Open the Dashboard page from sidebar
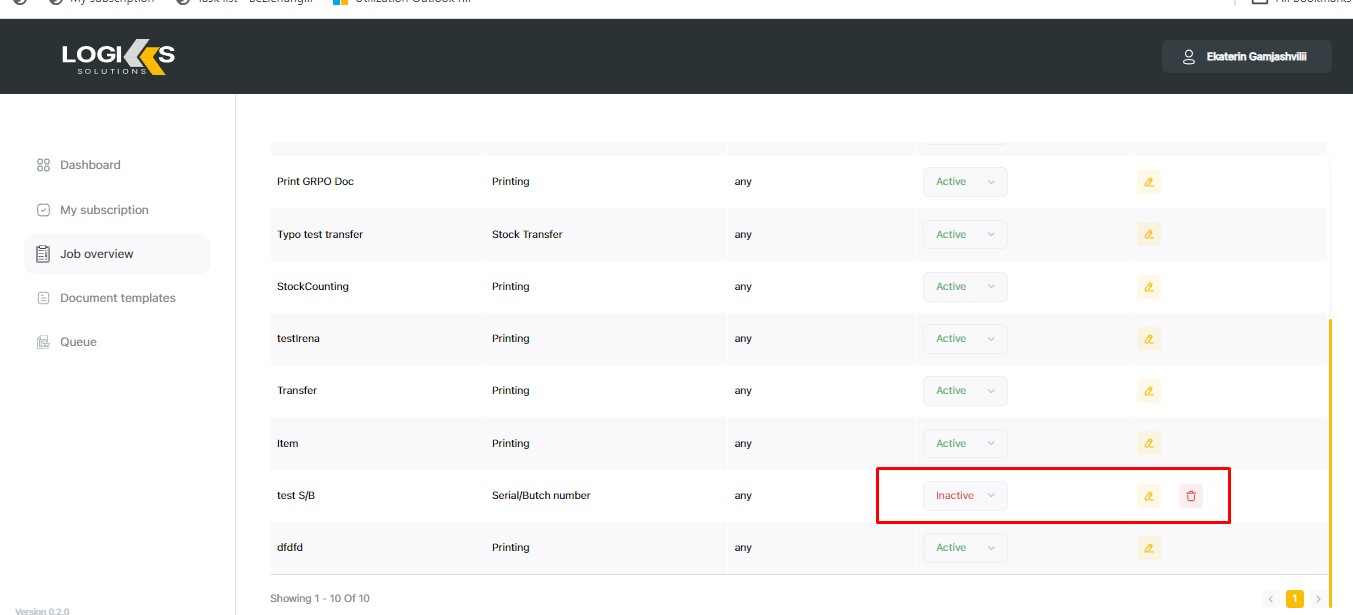 [90, 165]
